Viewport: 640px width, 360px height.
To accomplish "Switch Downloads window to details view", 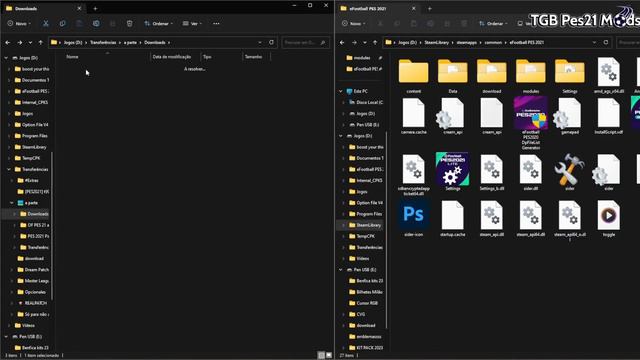I will tap(321, 355).
